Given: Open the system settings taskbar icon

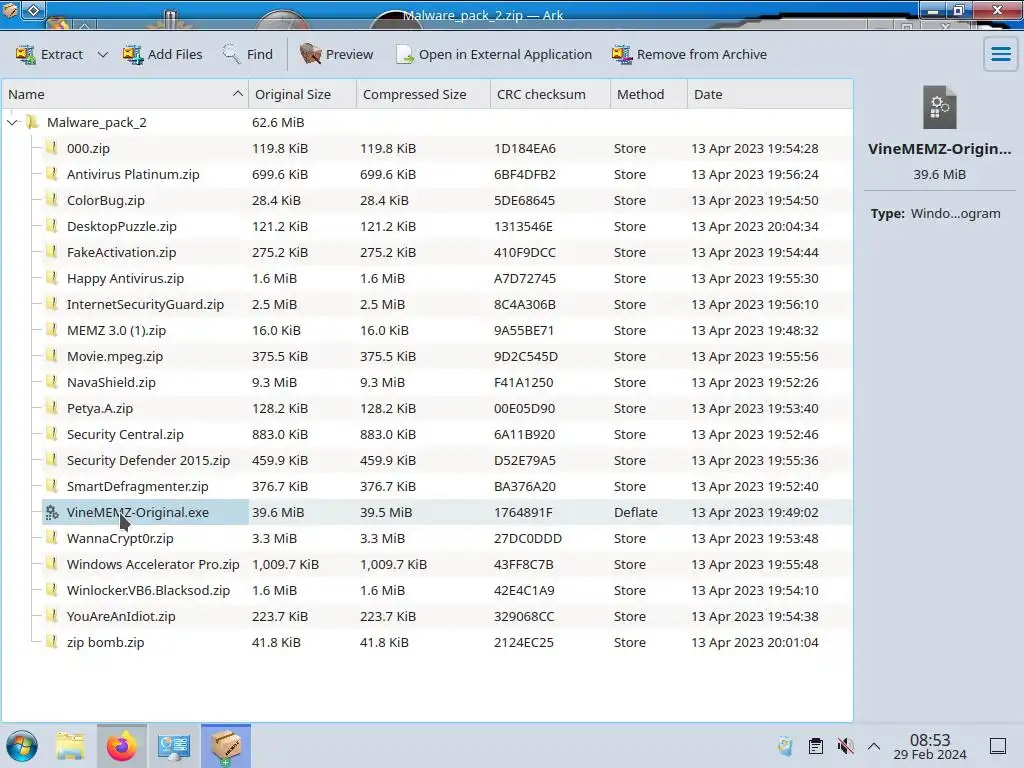Looking at the screenshot, I should point(173,746).
